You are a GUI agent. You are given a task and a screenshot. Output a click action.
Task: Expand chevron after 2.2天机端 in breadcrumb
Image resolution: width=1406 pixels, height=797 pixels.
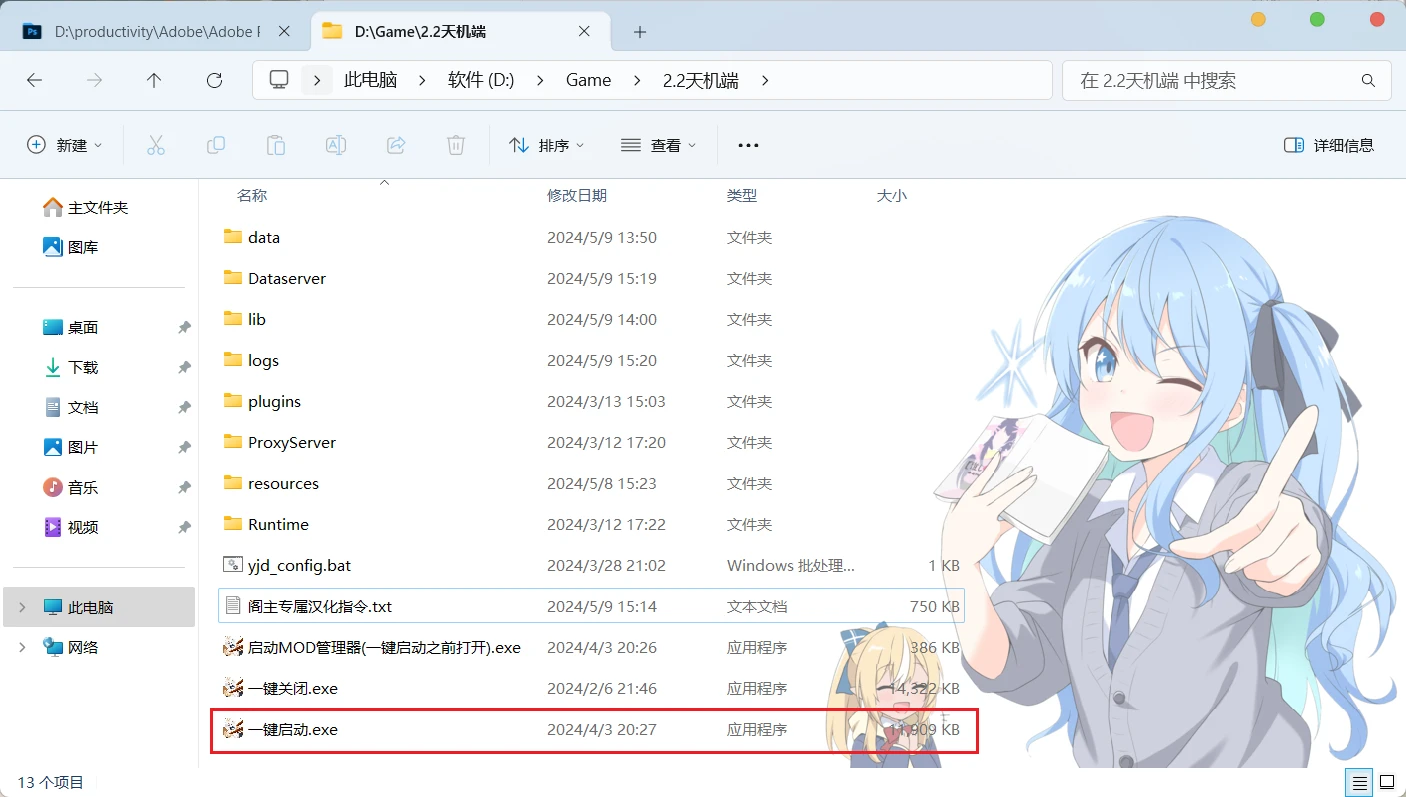(x=765, y=81)
